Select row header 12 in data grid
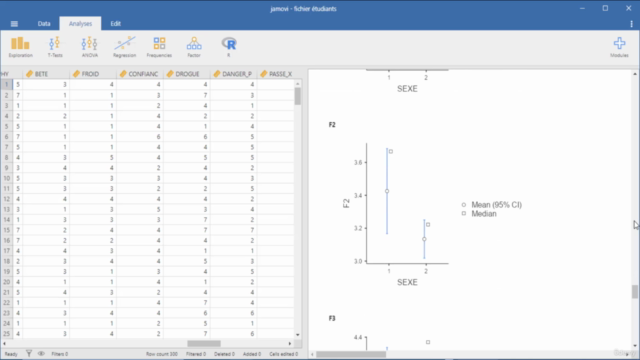The image size is (640, 360). tap(7, 199)
